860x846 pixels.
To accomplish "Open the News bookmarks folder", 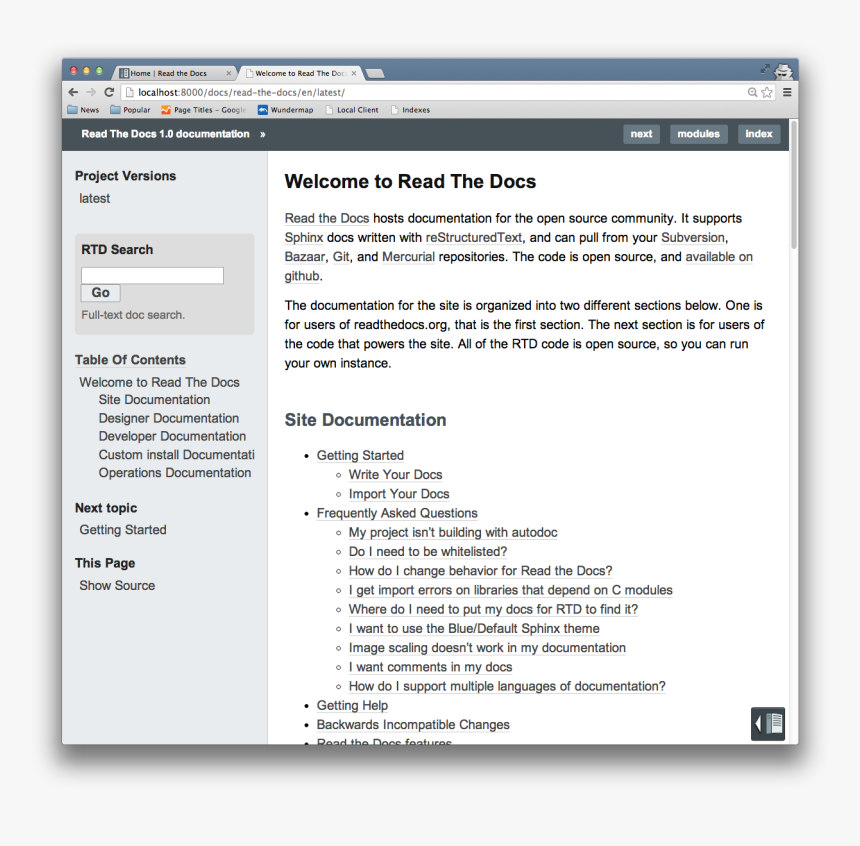I will point(83,110).
